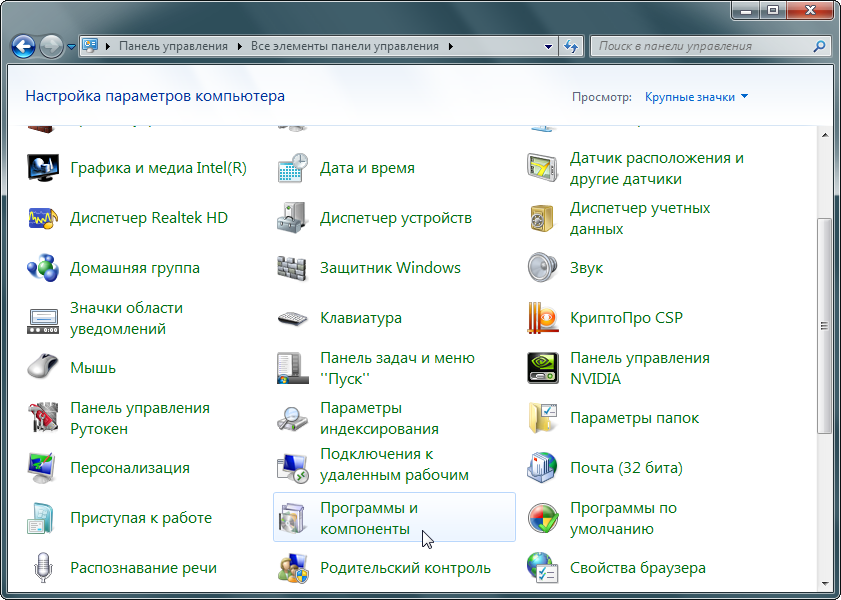Open 'Распознавание речи' text link

[143, 568]
